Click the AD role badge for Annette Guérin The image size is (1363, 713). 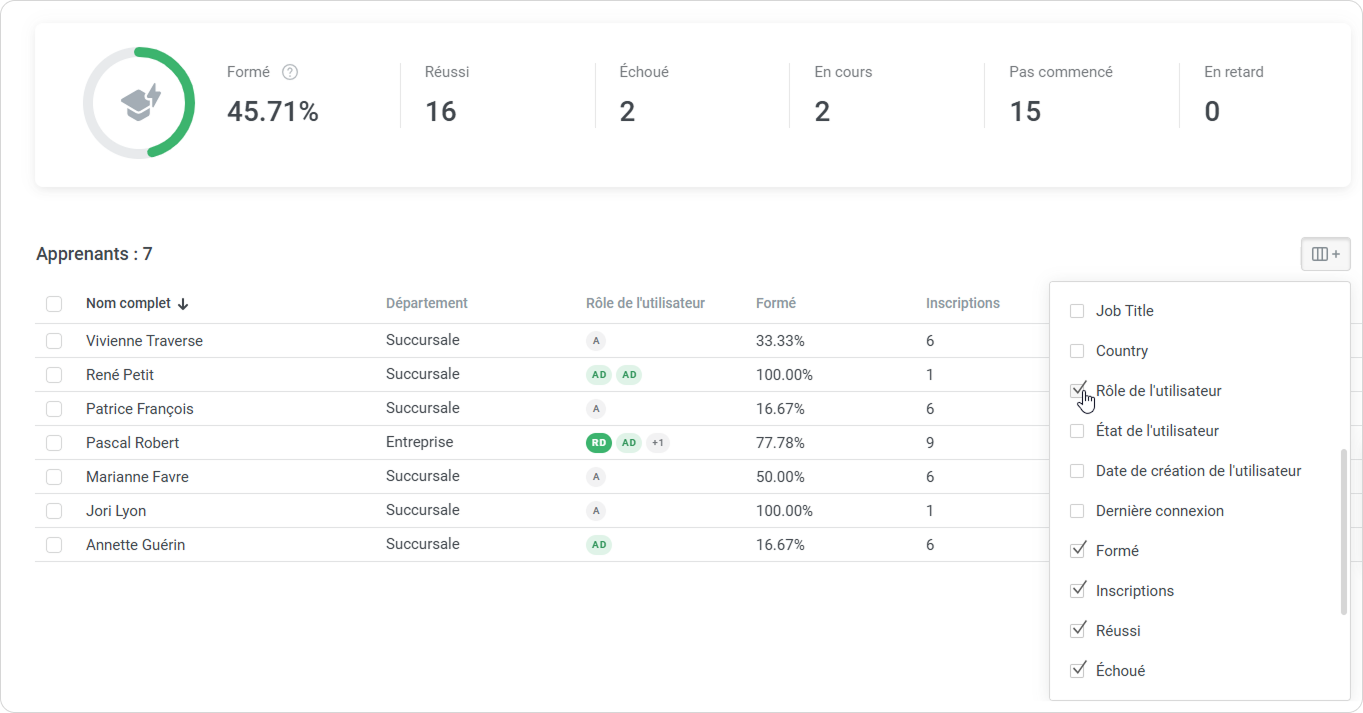point(598,545)
